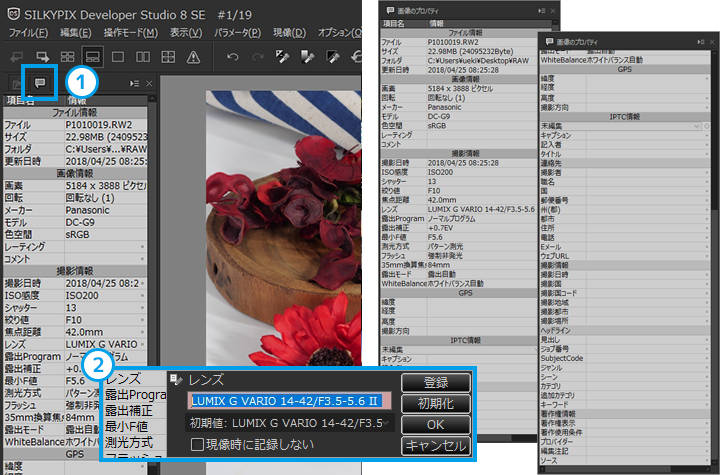Click 撮影情報 header in left panel

74,271
